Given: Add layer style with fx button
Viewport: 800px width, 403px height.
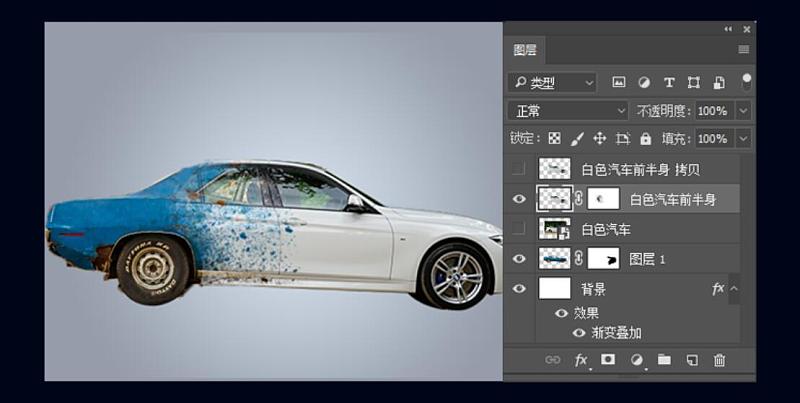Looking at the screenshot, I should [580, 360].
